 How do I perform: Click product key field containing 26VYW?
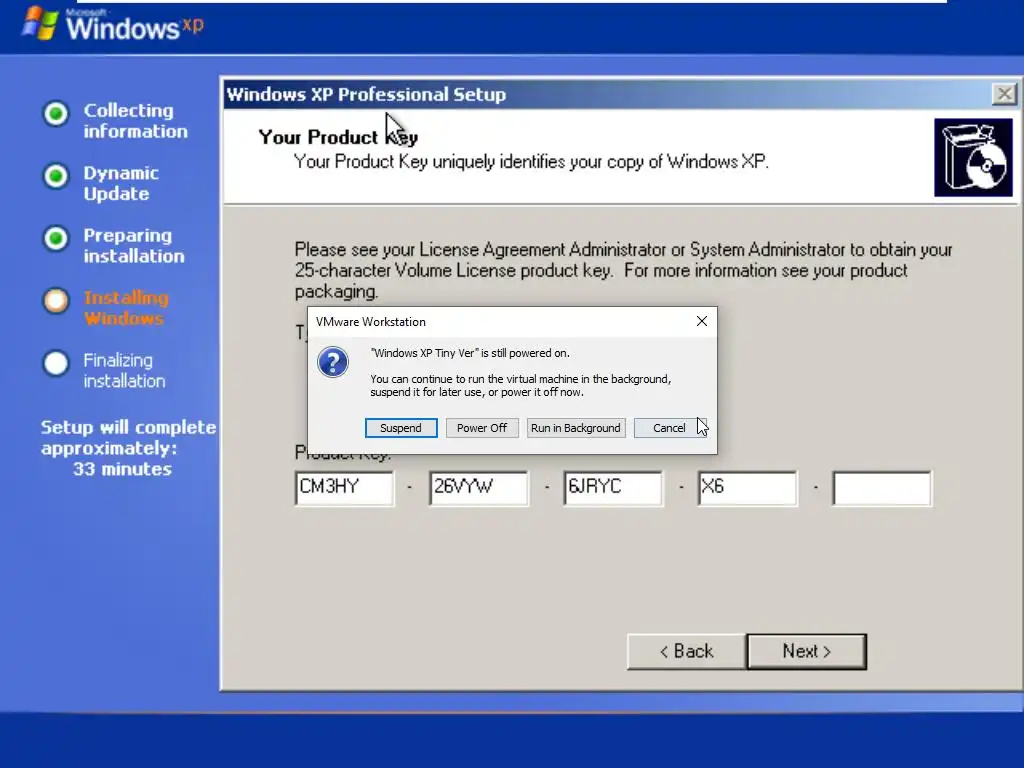pos(479,488)
